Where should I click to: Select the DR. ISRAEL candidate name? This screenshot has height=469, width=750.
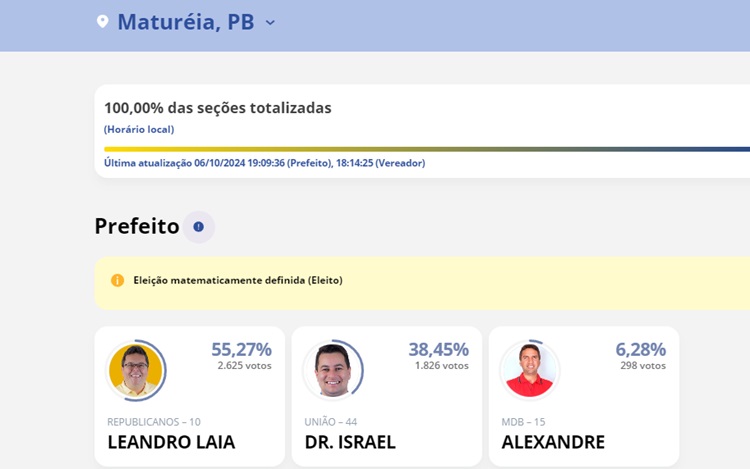tap(350, 442)
